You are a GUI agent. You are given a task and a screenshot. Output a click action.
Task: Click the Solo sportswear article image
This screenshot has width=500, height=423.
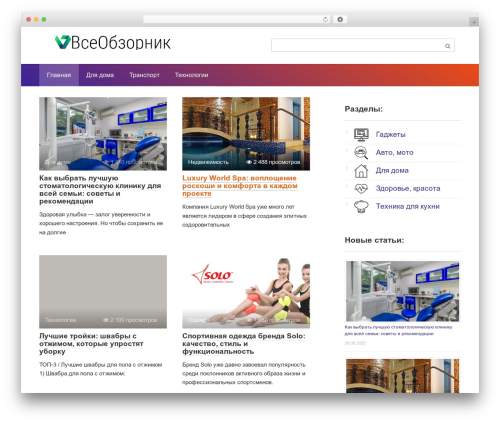pos(246,292)
